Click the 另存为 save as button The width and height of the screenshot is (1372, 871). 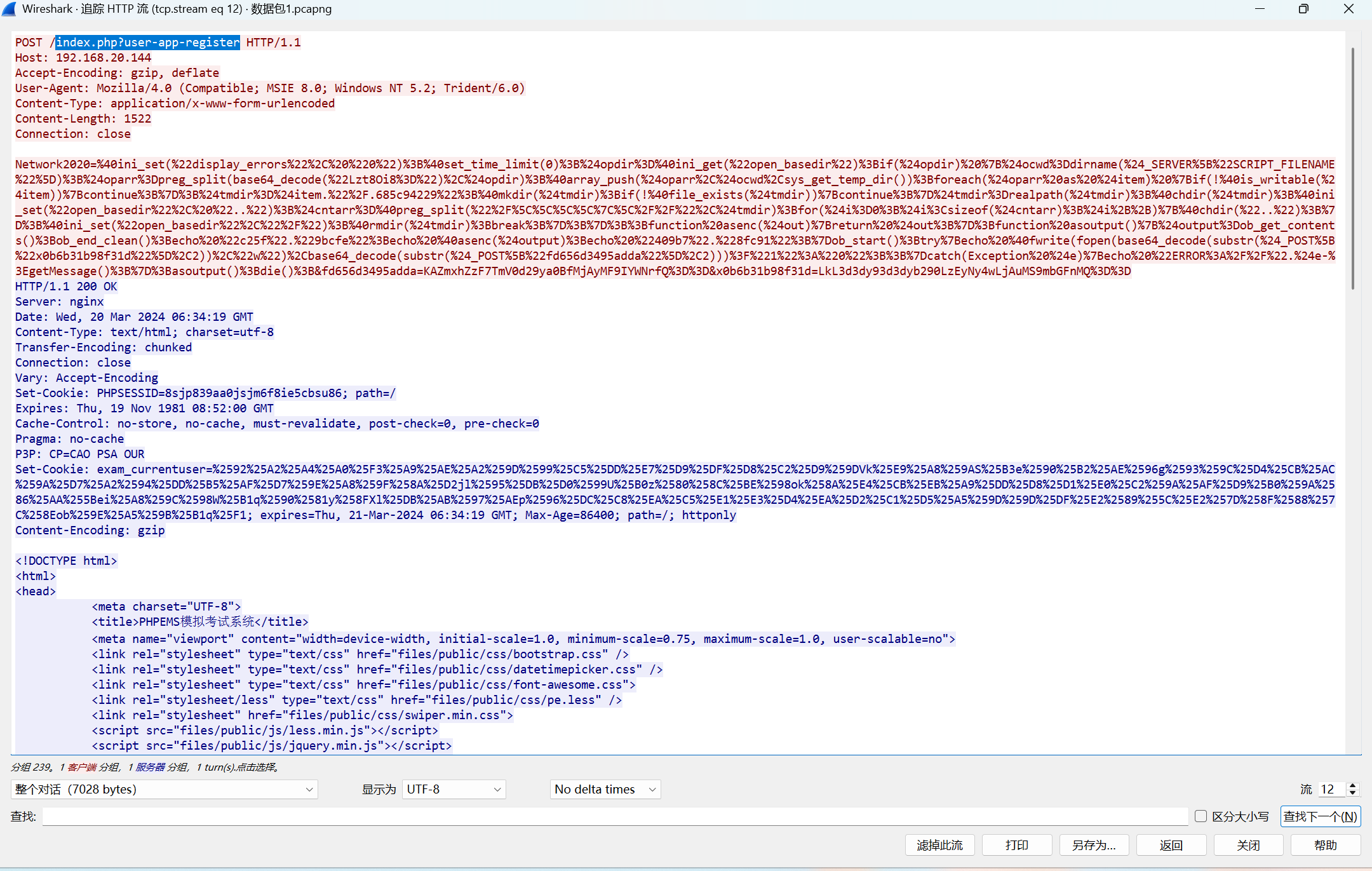1093,845
